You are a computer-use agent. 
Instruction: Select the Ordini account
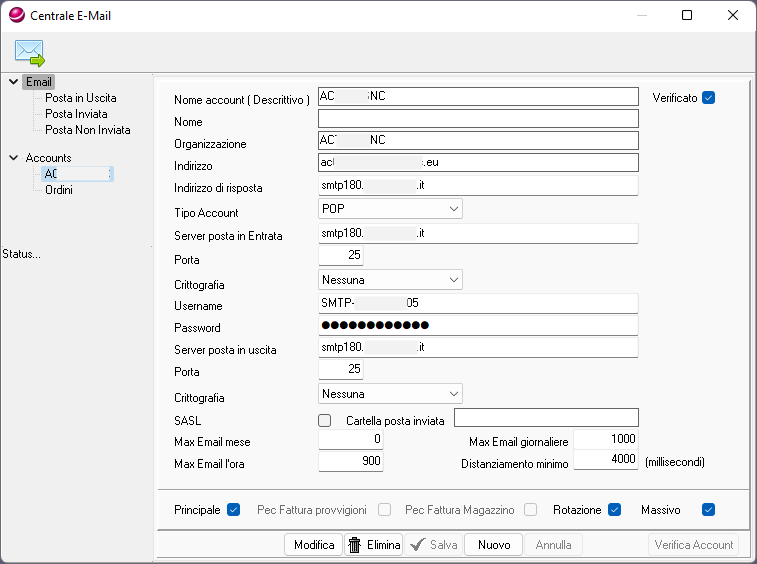coord(59,190)
